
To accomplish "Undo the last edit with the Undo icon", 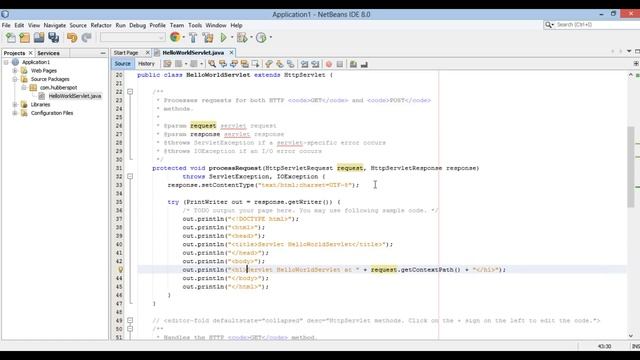I will click(72, 38).
